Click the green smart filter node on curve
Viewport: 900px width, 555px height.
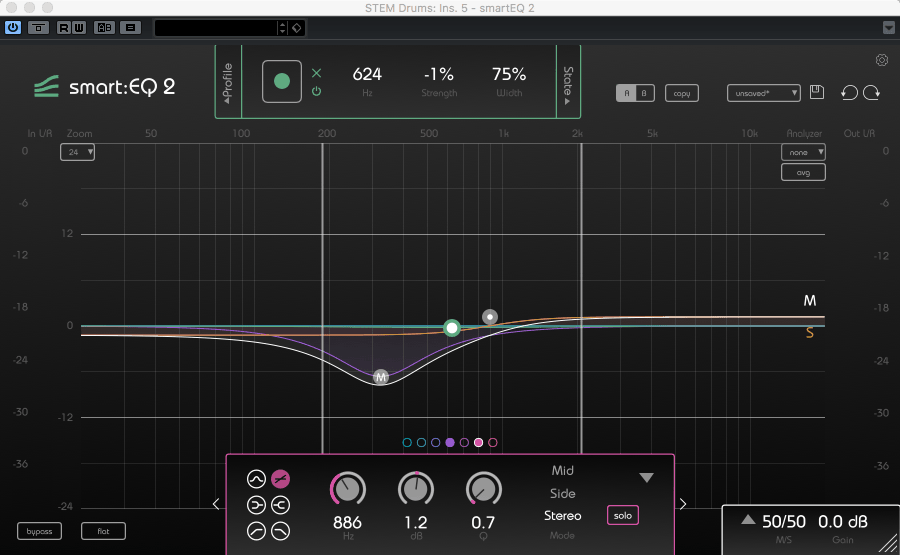[452, 328]
